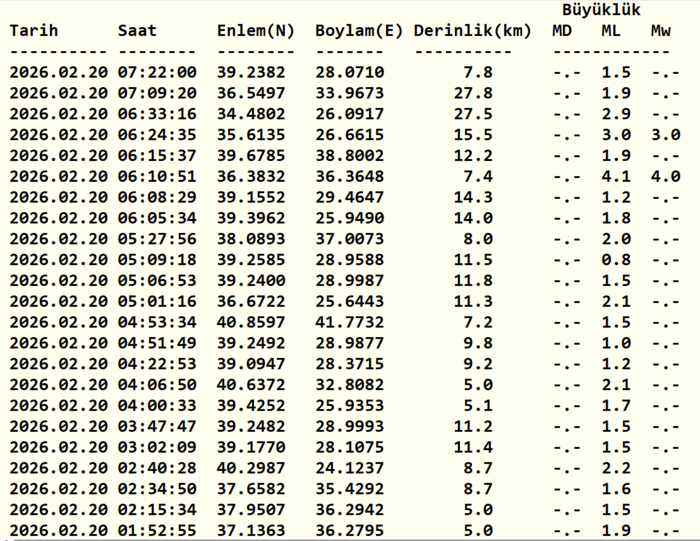Select the MD magnitude column label
Screen dimensions: 700x541
[x=563, y=30]
